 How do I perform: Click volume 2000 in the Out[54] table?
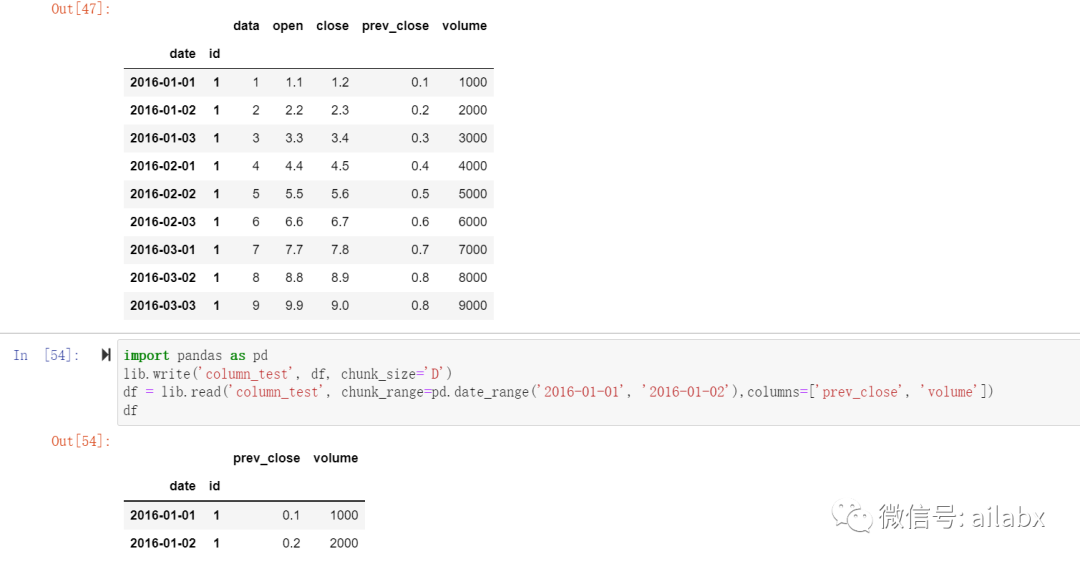(x=344, y=543)
